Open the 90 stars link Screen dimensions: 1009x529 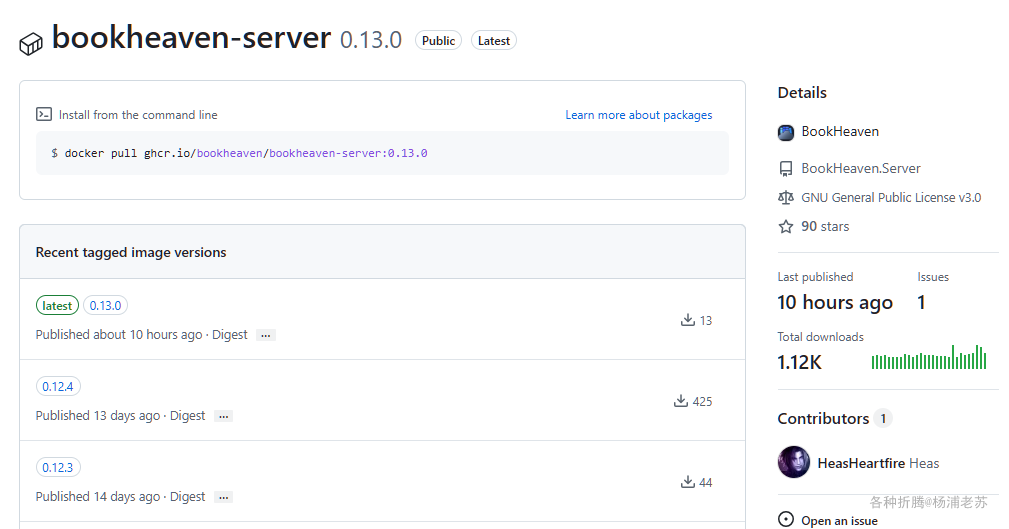coord(825,227)
